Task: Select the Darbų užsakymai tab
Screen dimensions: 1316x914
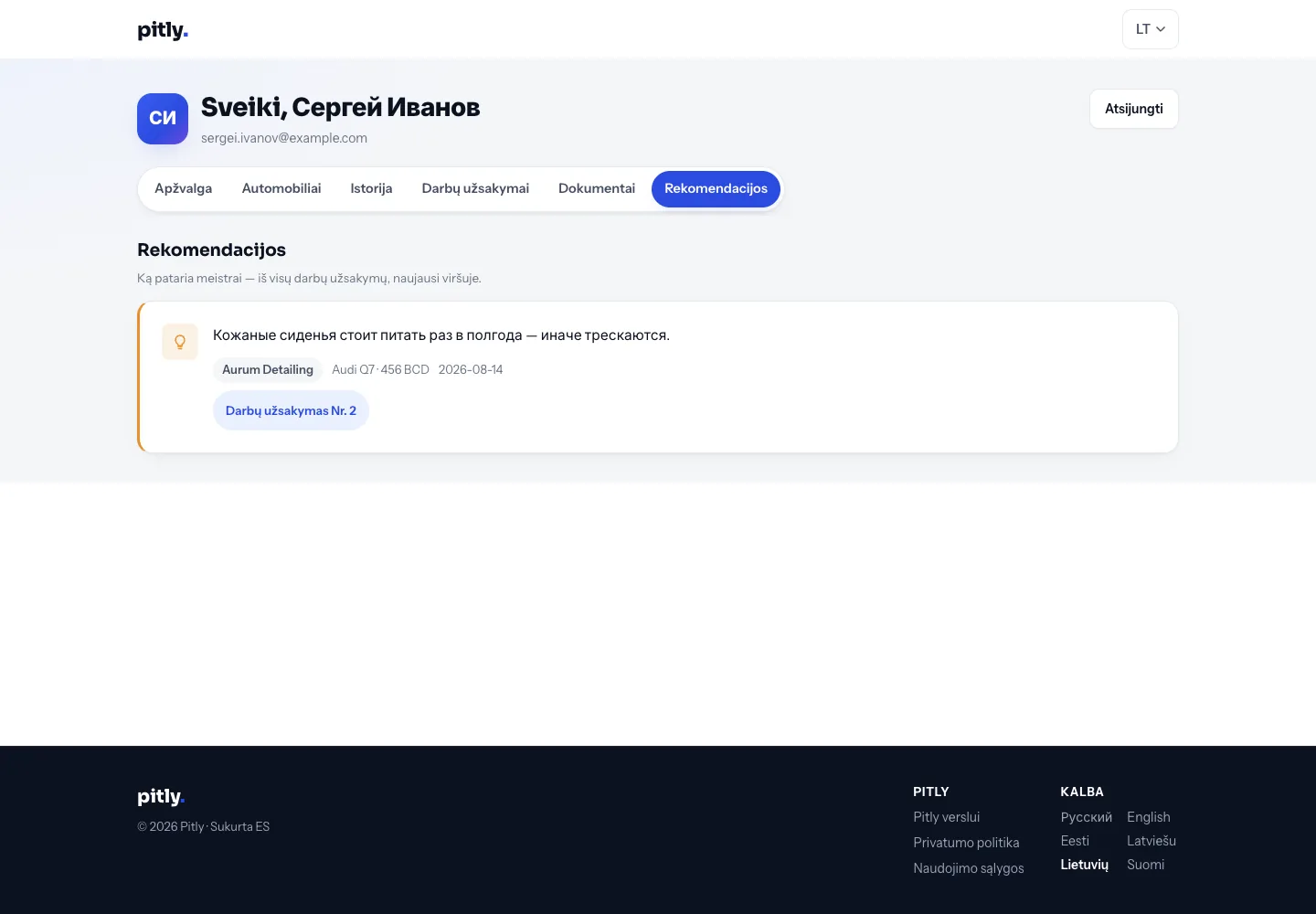Action: pos(475,188)
